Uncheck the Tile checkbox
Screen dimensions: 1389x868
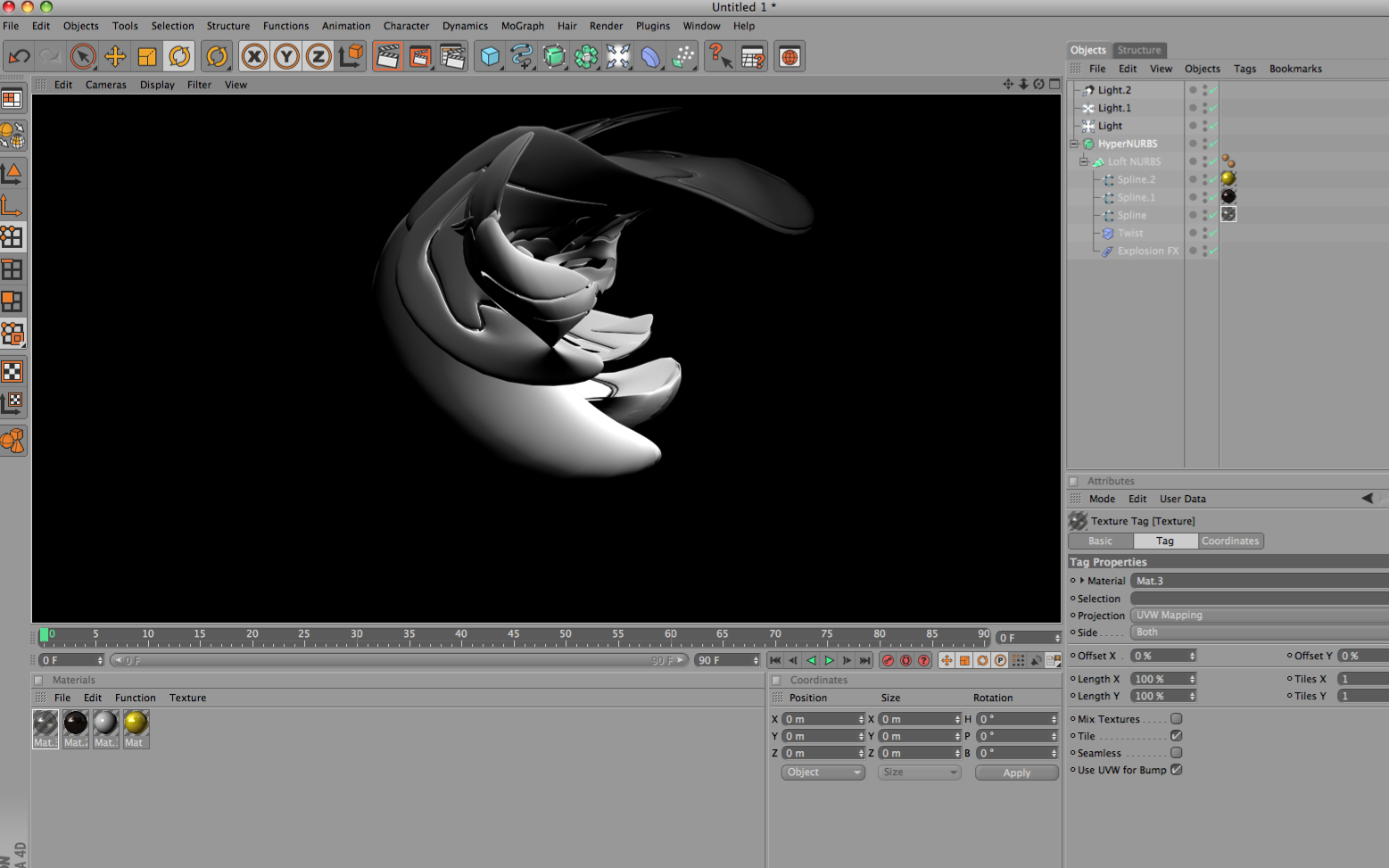1177,736
